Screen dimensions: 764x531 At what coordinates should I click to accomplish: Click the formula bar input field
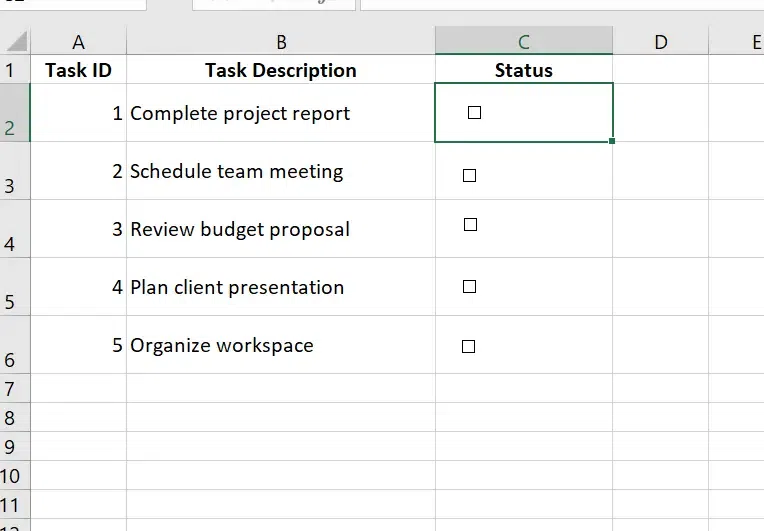pos(560,4)
